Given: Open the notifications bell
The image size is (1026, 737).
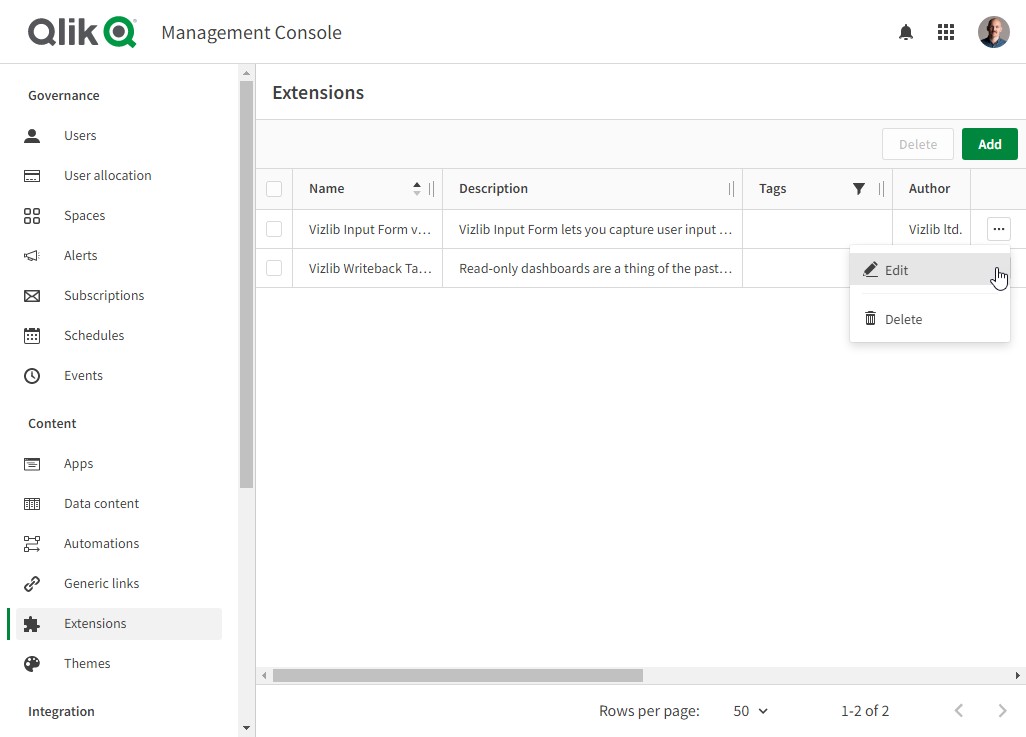Looking at the screenshot, I should click(906, 32).
